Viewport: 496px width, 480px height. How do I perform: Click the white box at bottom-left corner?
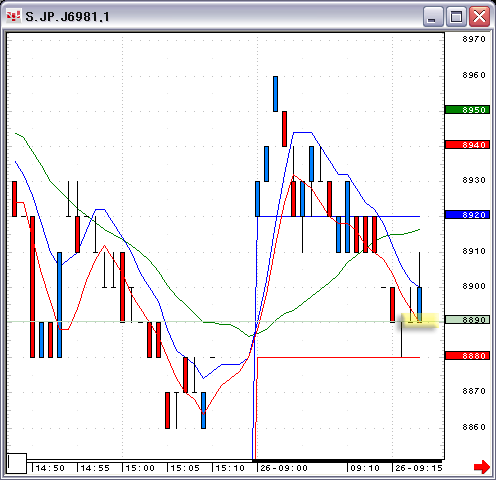17,463
